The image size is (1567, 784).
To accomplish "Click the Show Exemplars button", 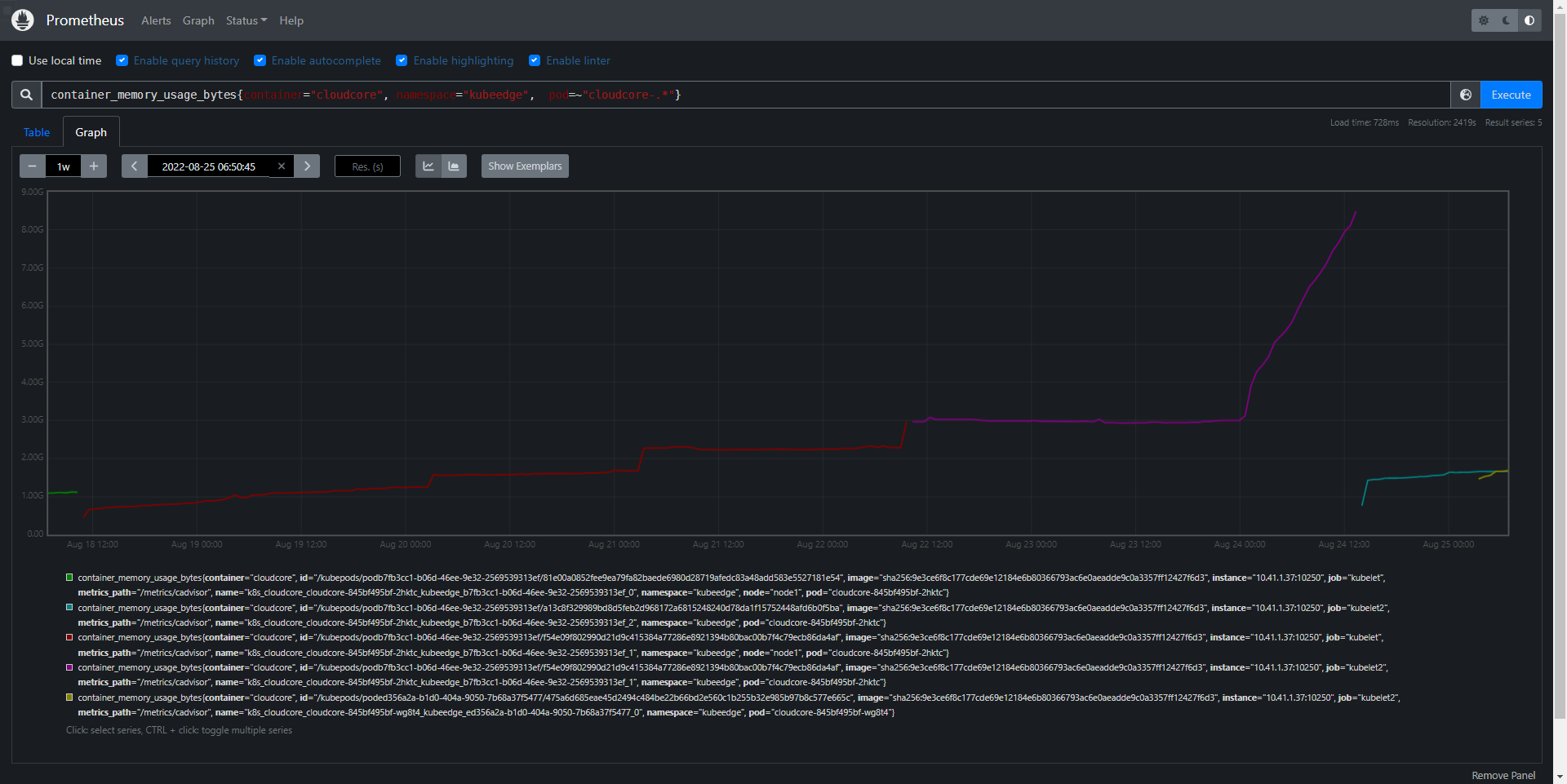I will (524, 166).
